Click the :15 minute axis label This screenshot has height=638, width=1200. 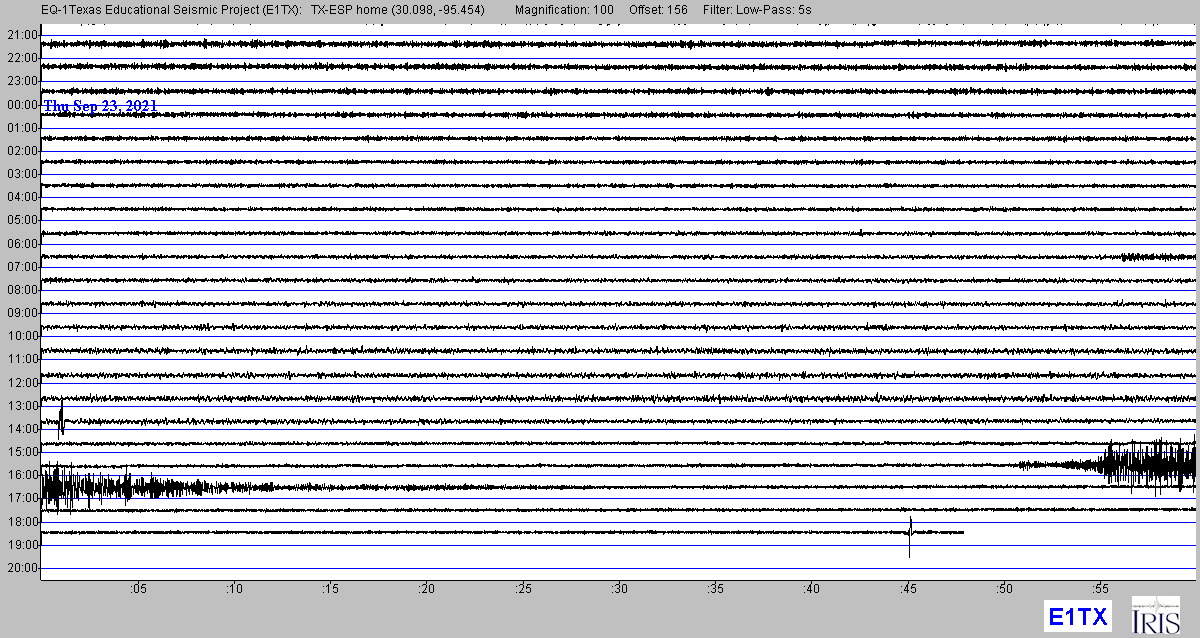click(330, 588)
